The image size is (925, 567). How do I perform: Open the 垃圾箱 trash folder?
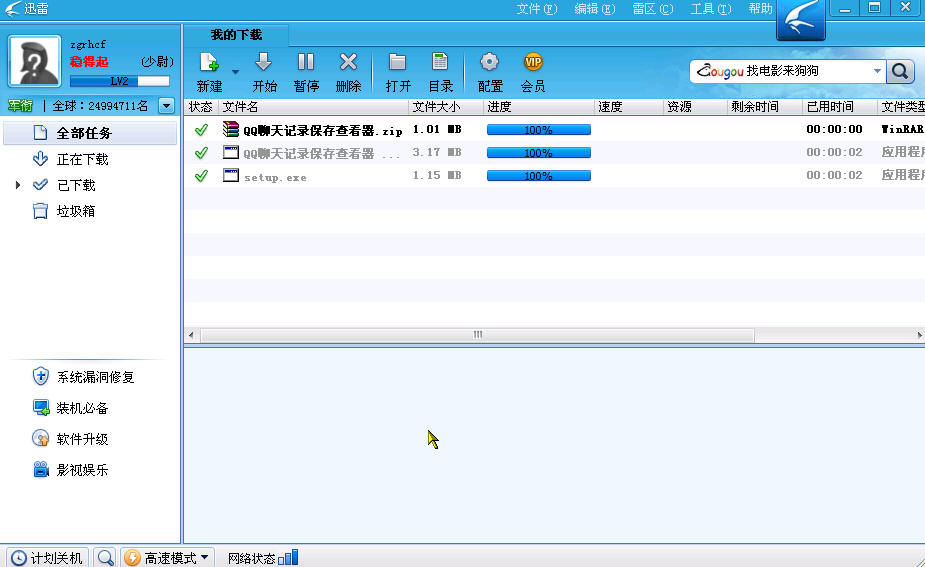[76, 211]
